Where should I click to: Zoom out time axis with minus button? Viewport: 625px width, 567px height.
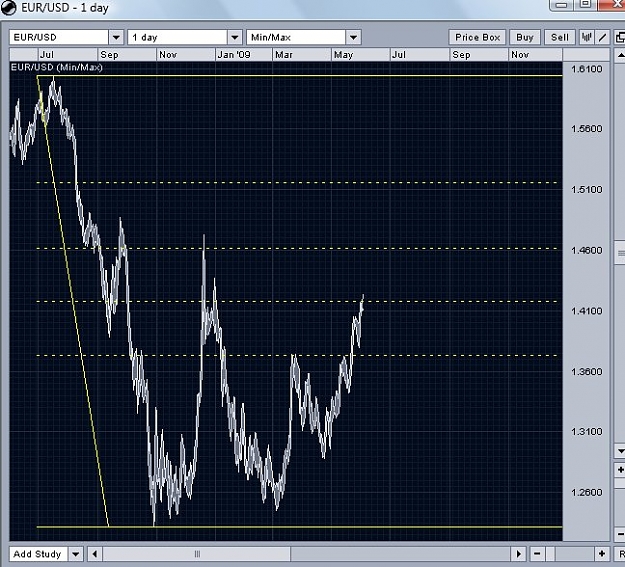[x=537, y=554]
